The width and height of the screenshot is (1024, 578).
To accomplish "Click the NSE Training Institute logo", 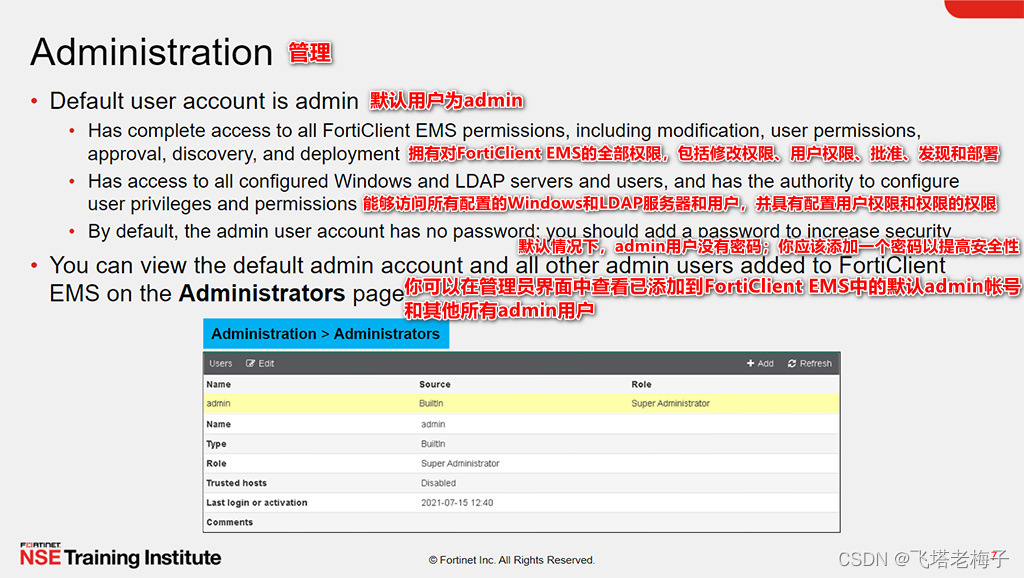I will coord(120,554).
